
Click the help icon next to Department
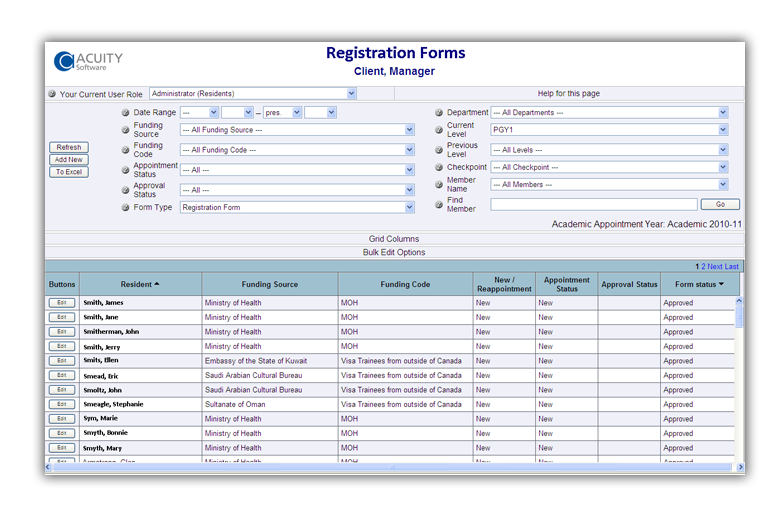[439, 113]
